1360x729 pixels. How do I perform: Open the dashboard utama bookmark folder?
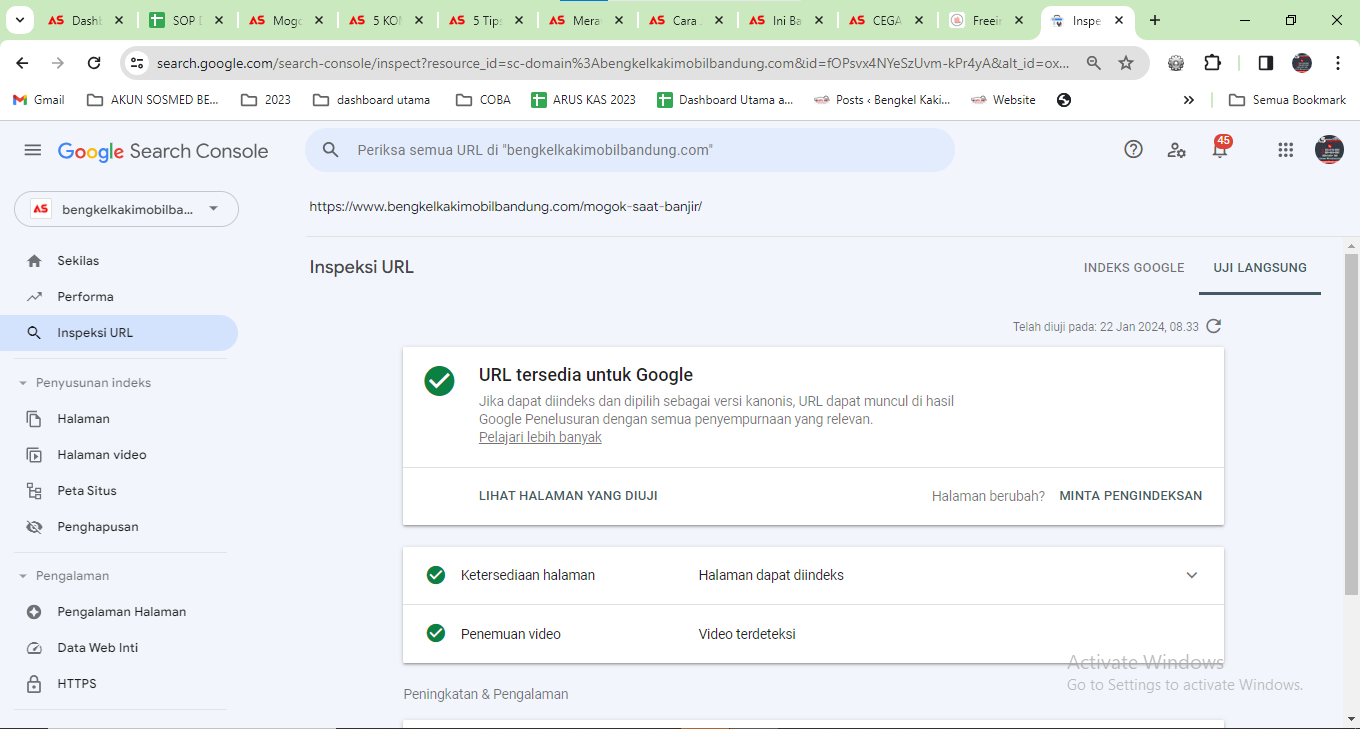point(371,100)
